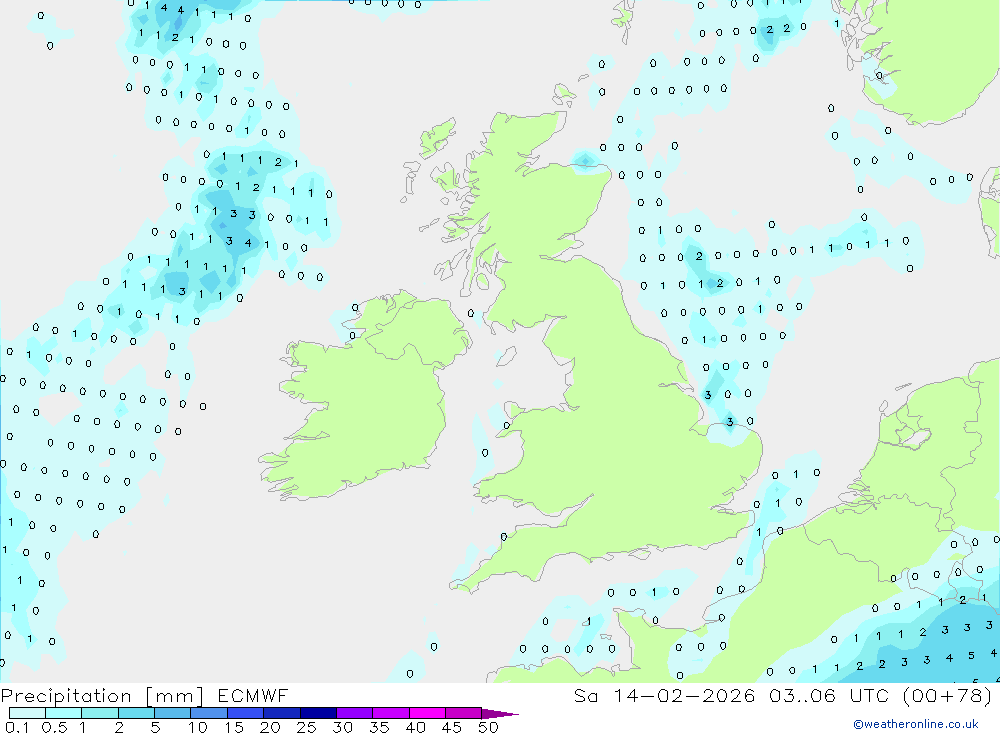Select the 30–35 mm purple legend swatch

click(x=355, y=713)
